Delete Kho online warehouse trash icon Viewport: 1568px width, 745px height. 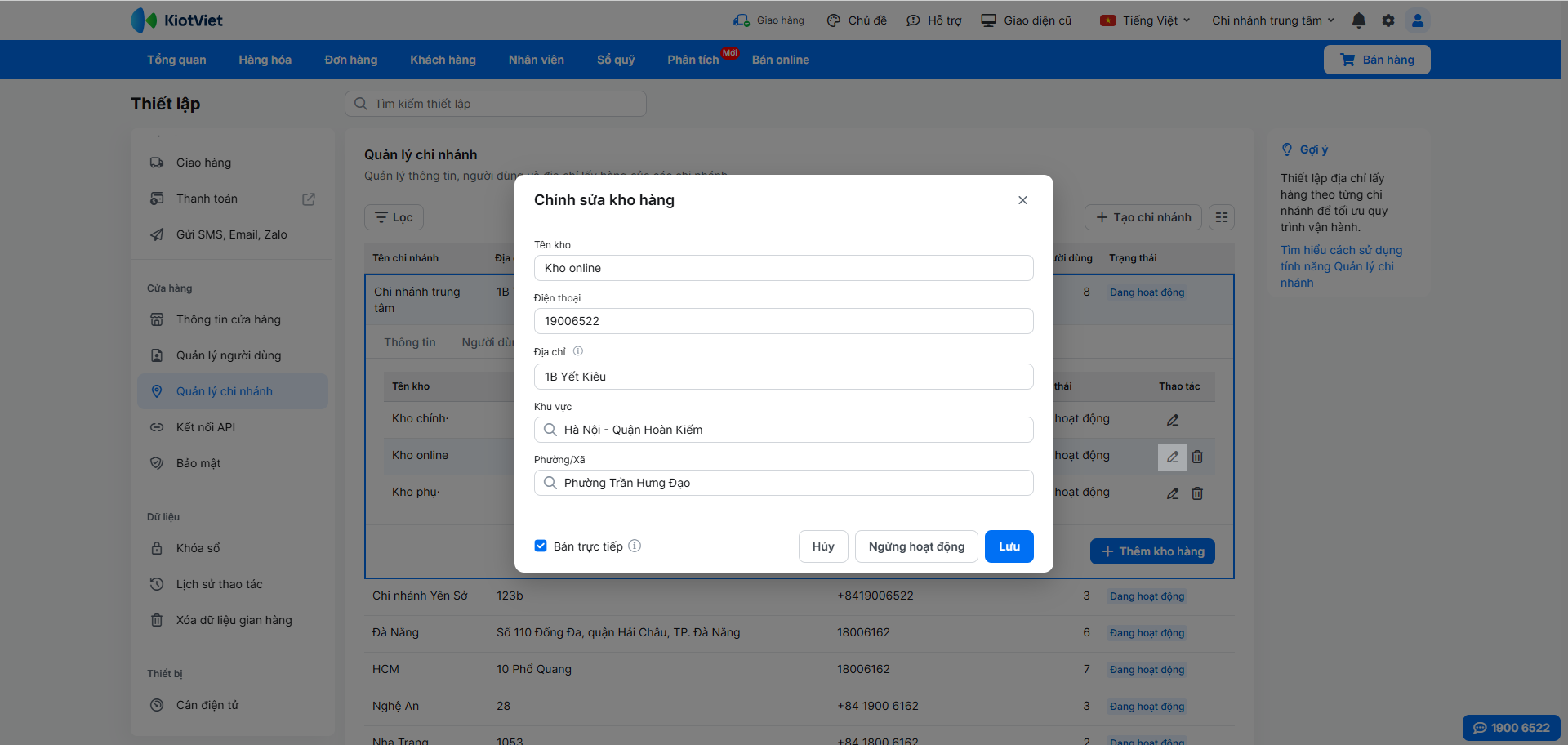click(x=1197, y=457)
